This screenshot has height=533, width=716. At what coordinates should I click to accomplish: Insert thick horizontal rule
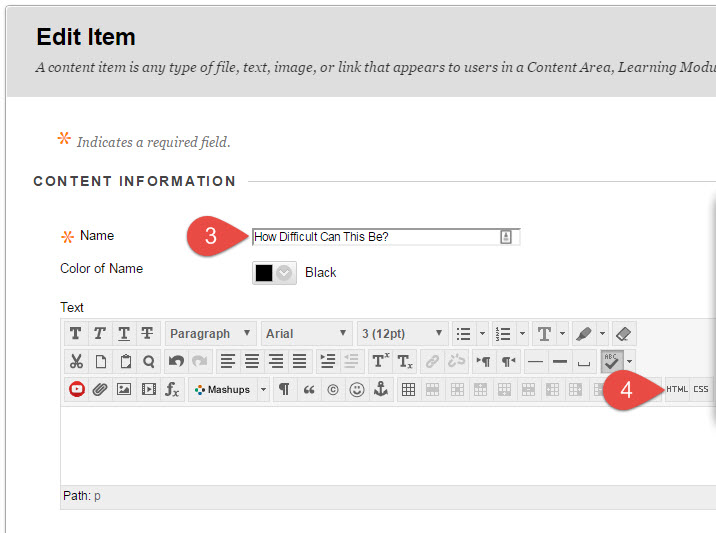(x=559, y=362)
